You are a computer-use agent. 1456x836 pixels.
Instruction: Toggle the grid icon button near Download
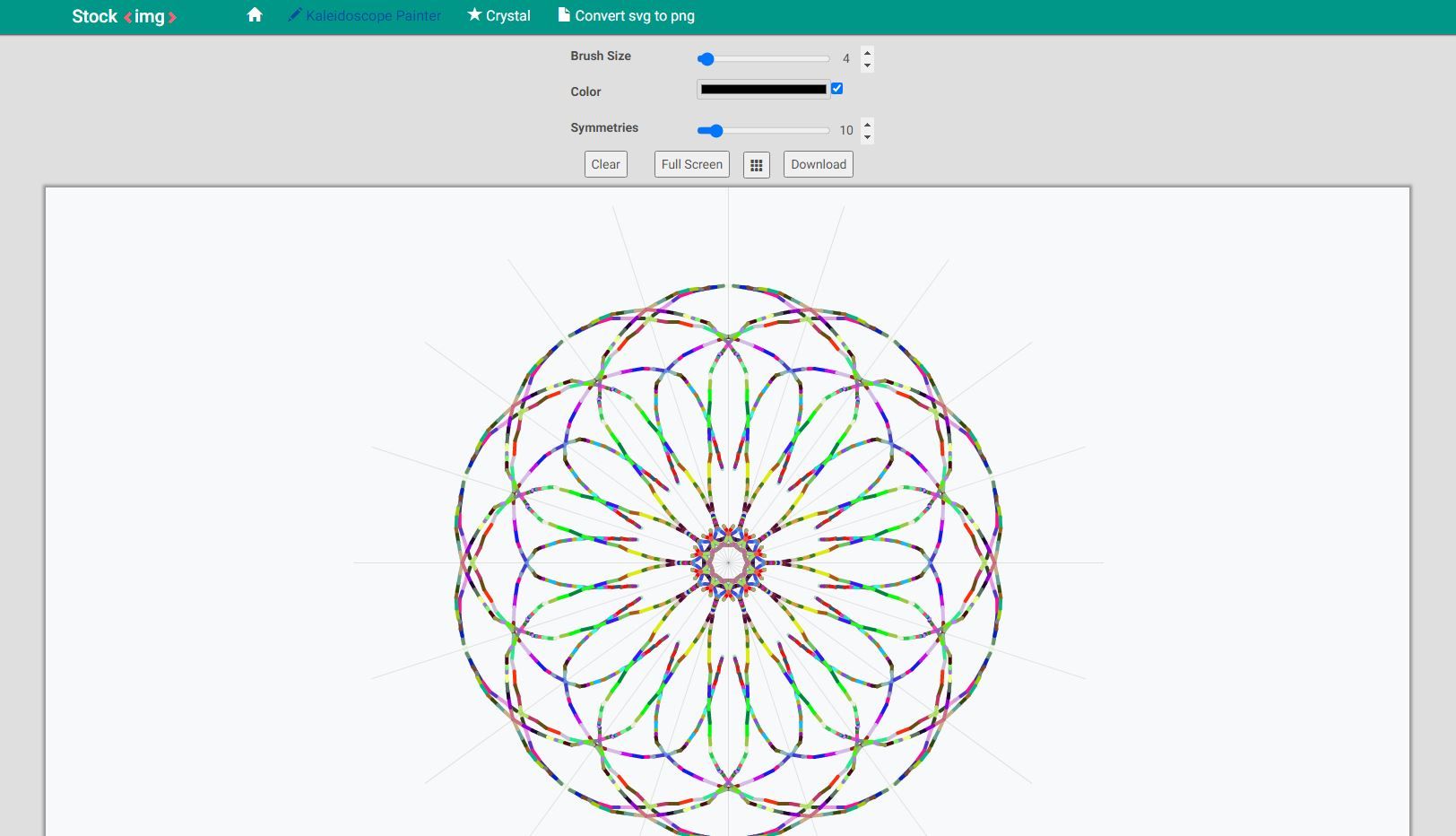point(757,164)
